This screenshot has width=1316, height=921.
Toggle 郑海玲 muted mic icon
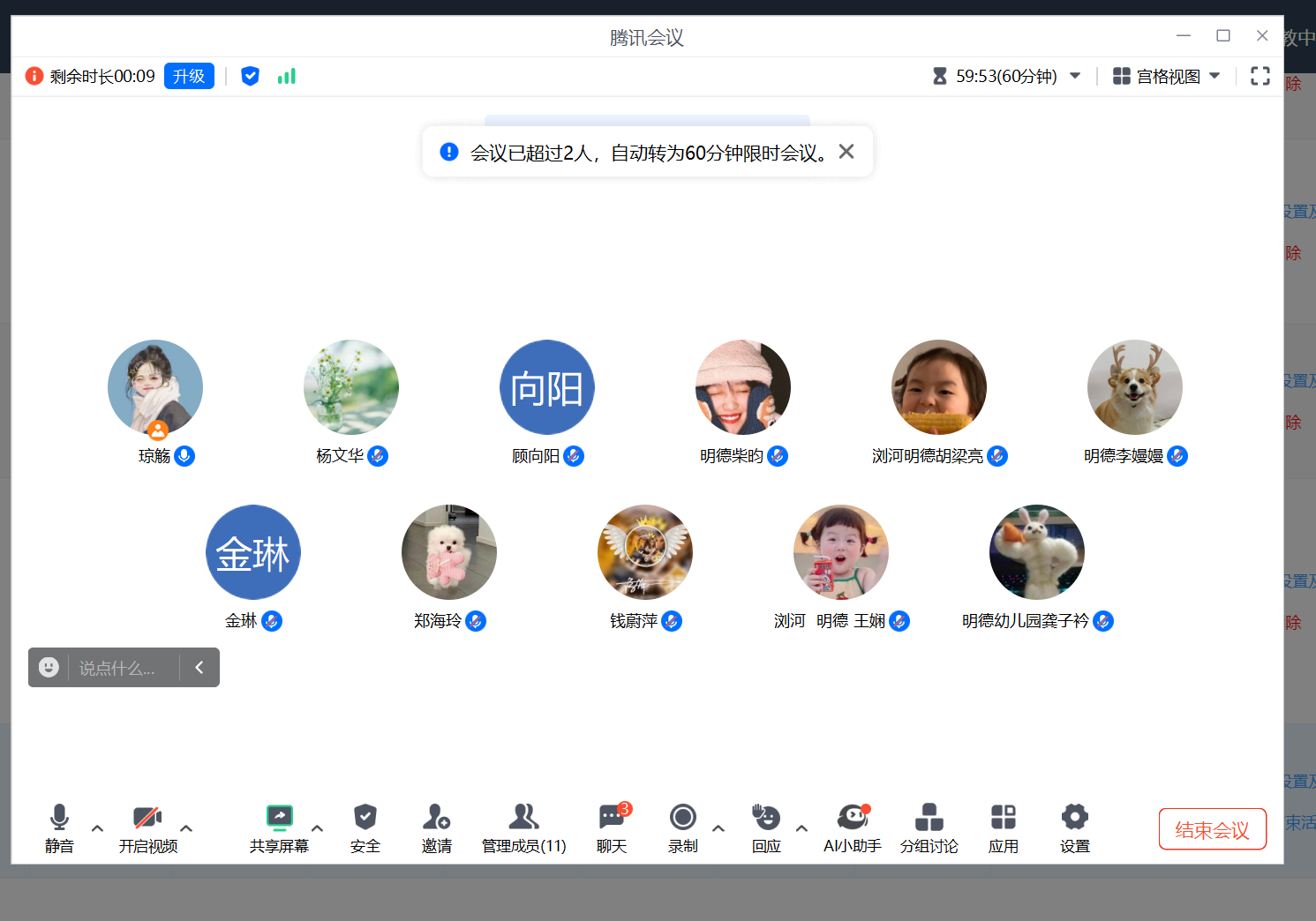click(476, 621)
